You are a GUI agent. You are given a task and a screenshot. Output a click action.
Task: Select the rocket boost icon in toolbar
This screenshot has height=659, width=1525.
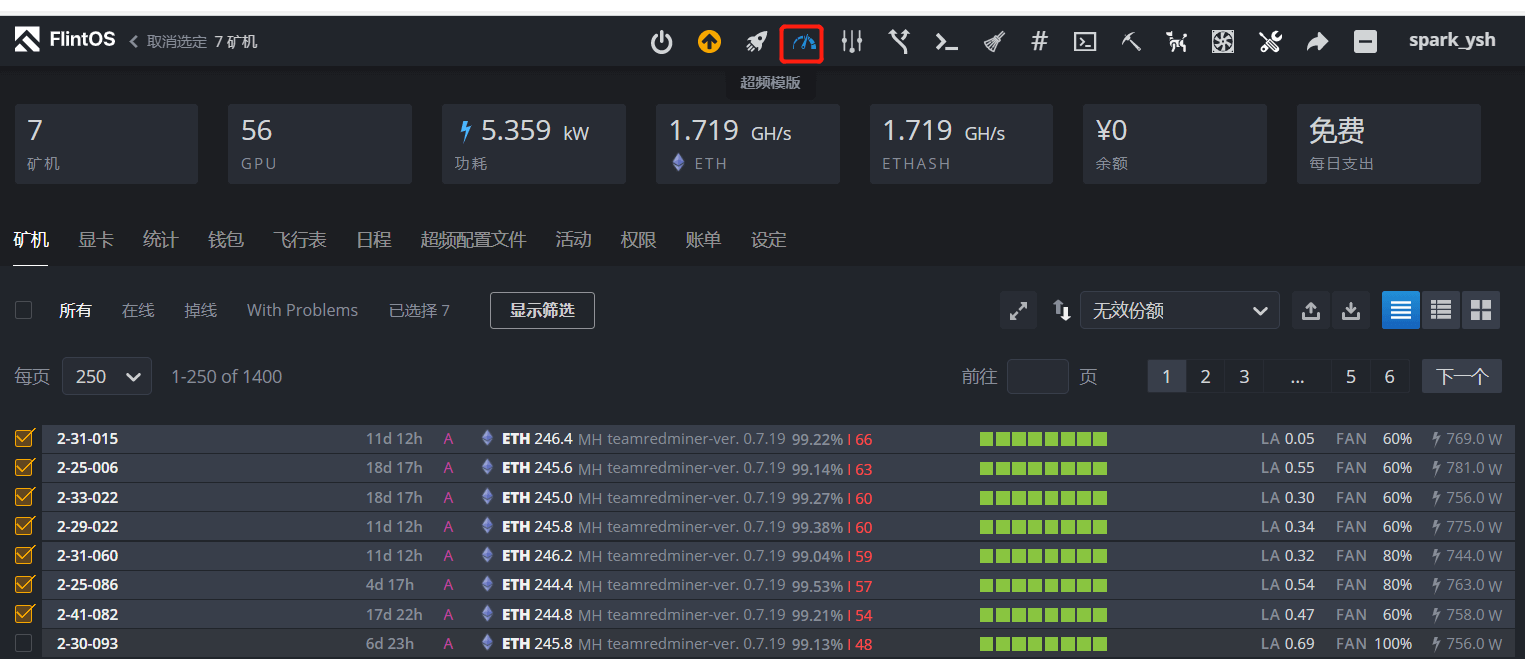[x=756, y=41]
